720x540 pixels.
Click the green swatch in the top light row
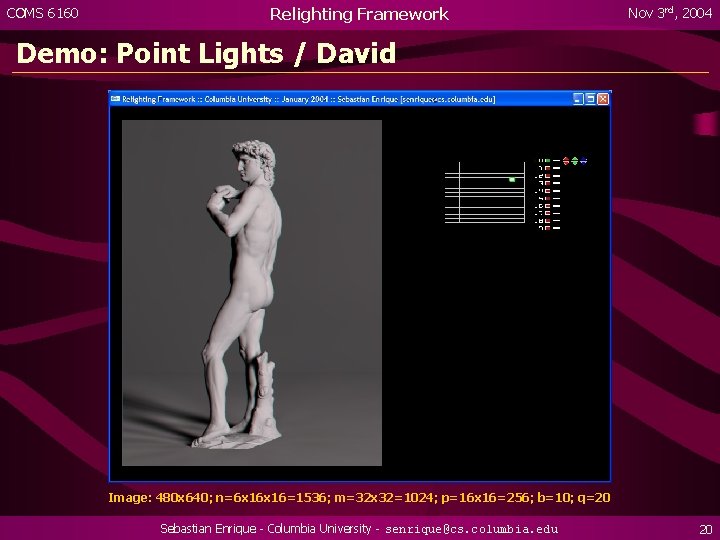(x=547, y=161)
